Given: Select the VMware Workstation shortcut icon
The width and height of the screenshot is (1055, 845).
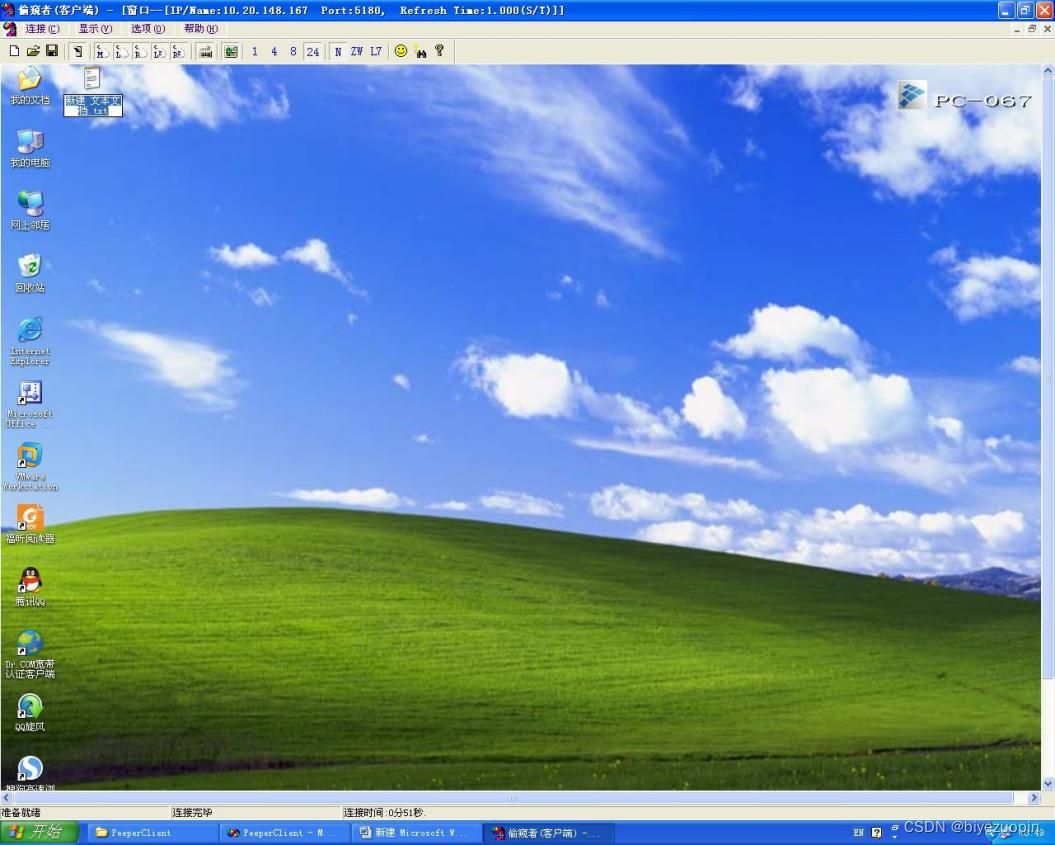Looking at the screenshot, I should coord(30,466).
